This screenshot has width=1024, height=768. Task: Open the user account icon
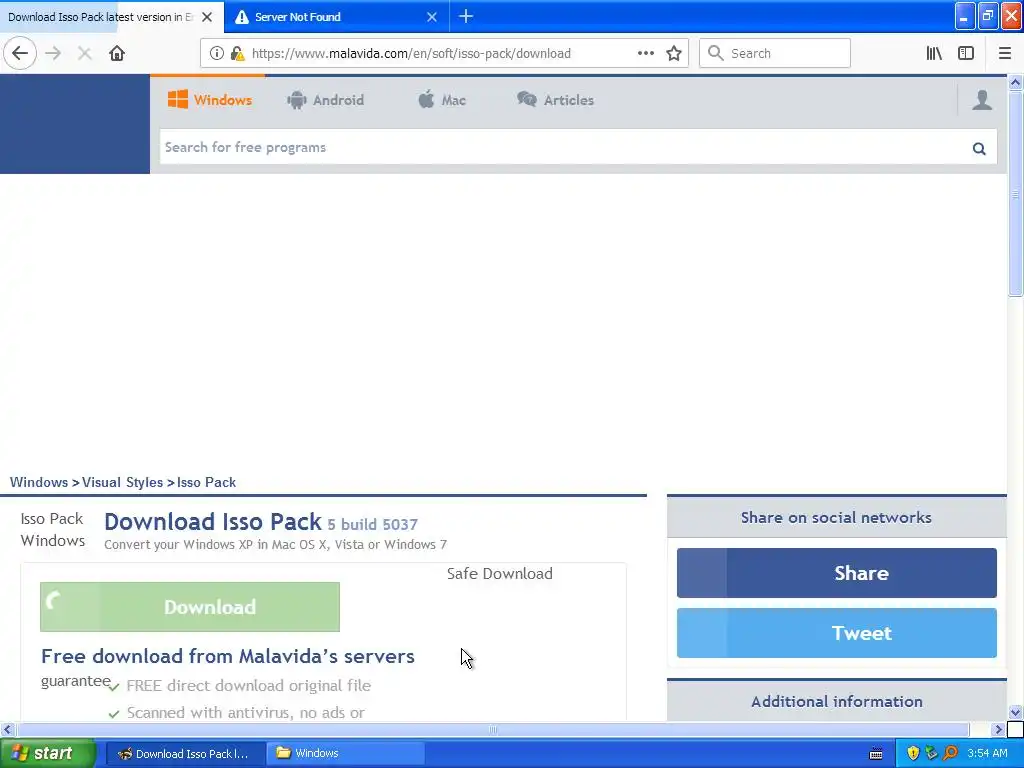pyautogui.click(x=982, y=100)
